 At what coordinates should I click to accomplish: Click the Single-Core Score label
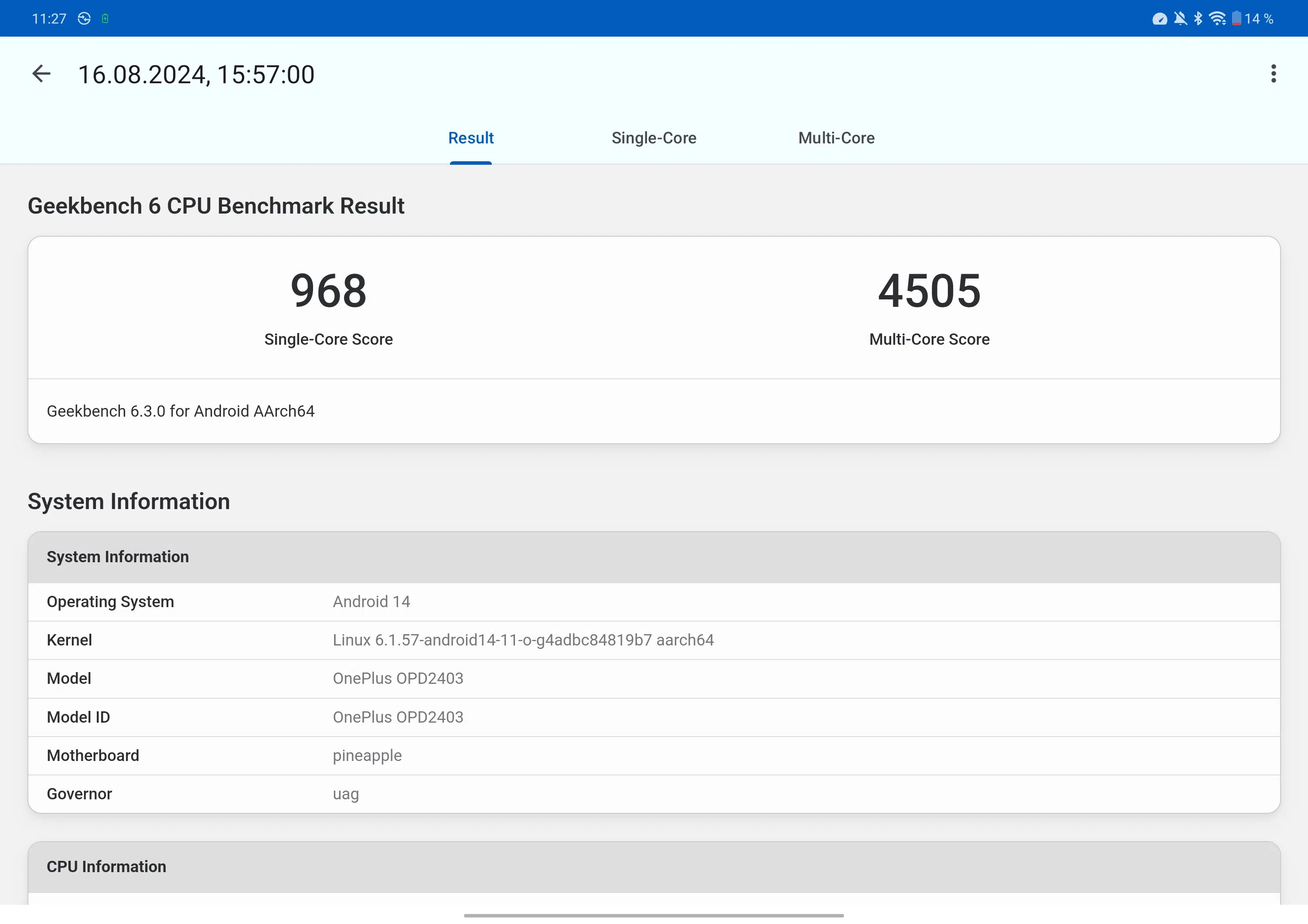click(x=329, y=340)
